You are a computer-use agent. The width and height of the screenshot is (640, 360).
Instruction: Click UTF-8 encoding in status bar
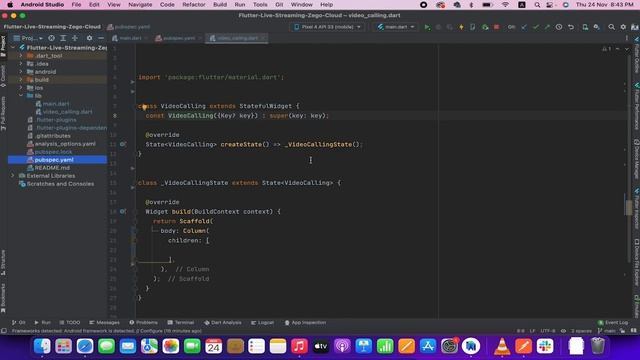tap(547, 331)
